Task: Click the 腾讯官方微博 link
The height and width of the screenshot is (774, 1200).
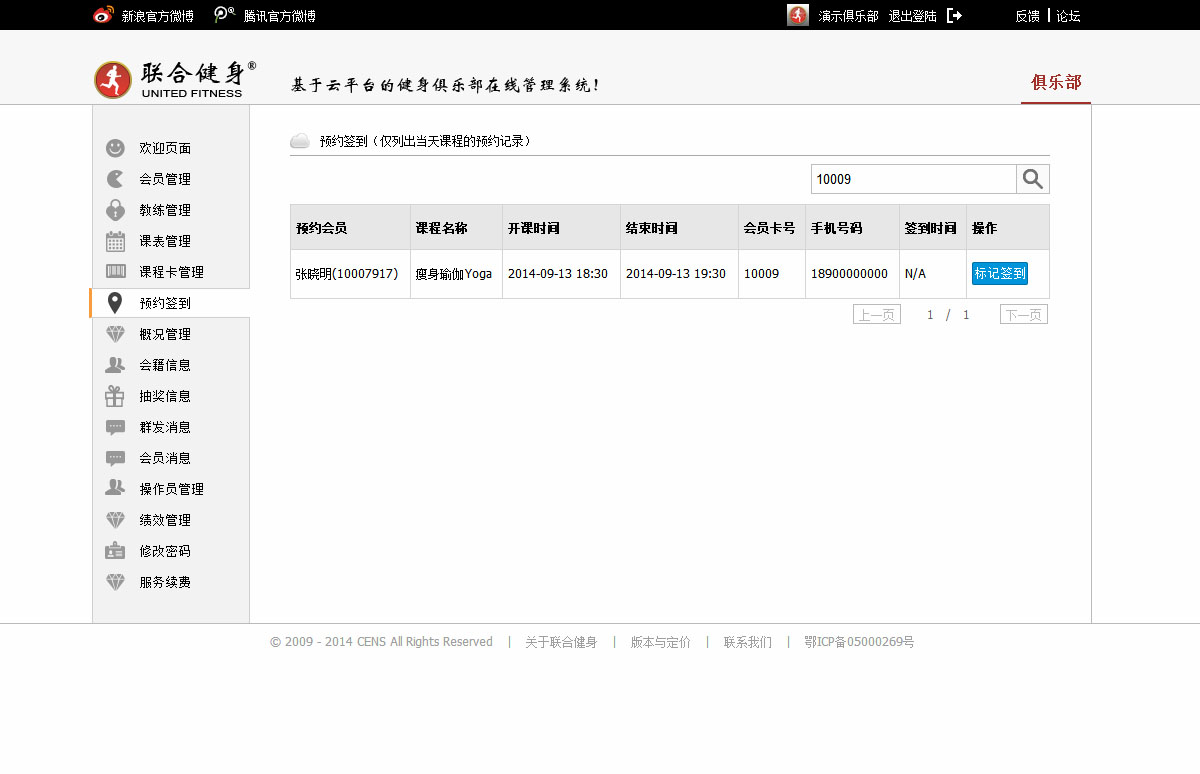Action: point(279,16)
